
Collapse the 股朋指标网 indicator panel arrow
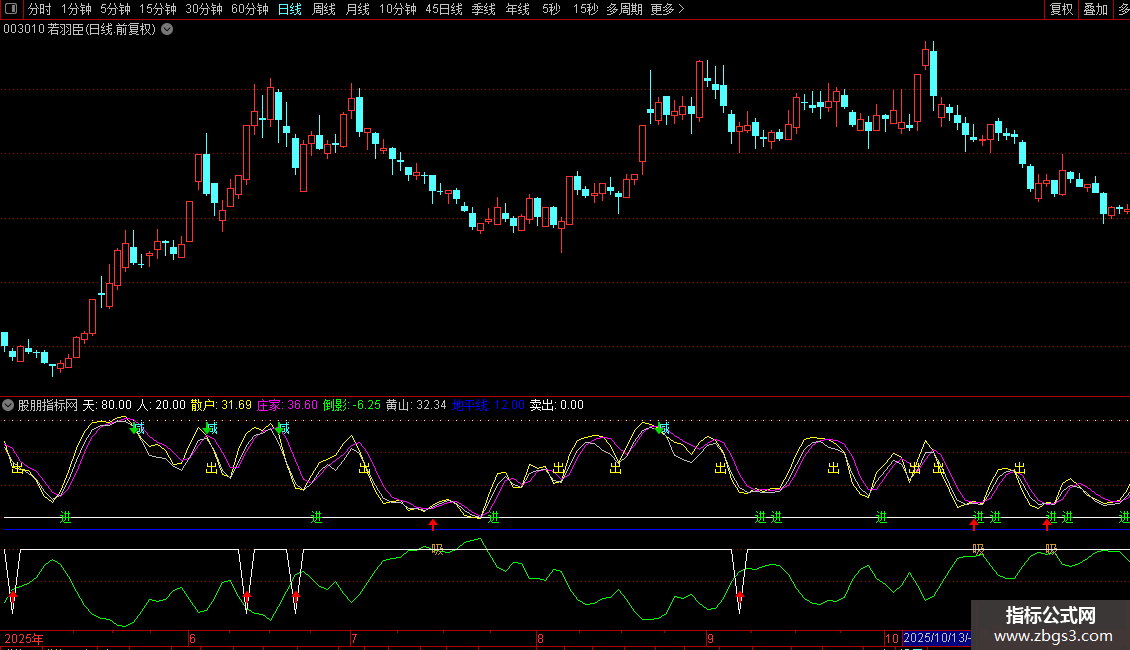click(9, 405)
